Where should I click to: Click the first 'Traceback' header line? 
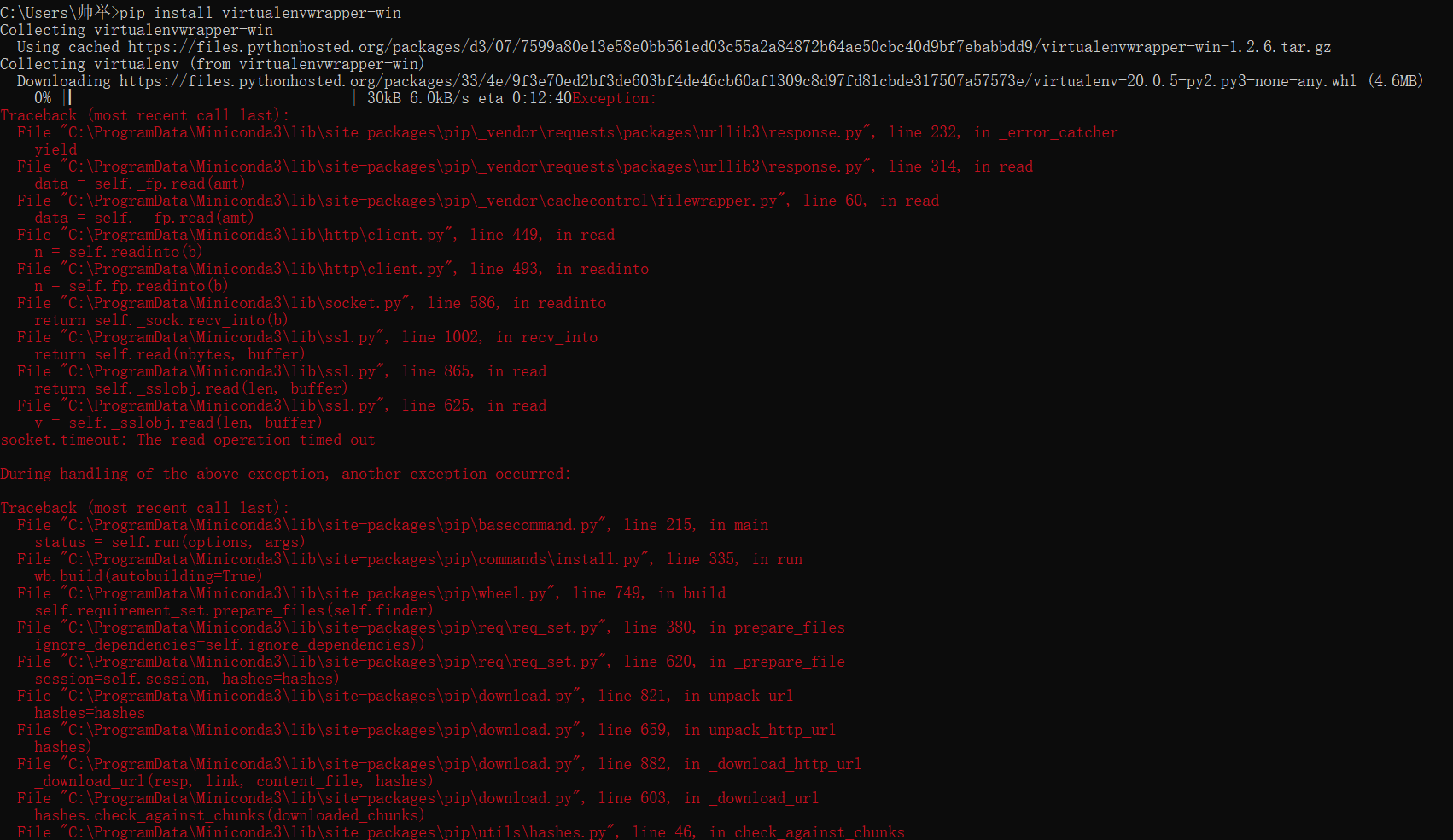tap(144, 115)
